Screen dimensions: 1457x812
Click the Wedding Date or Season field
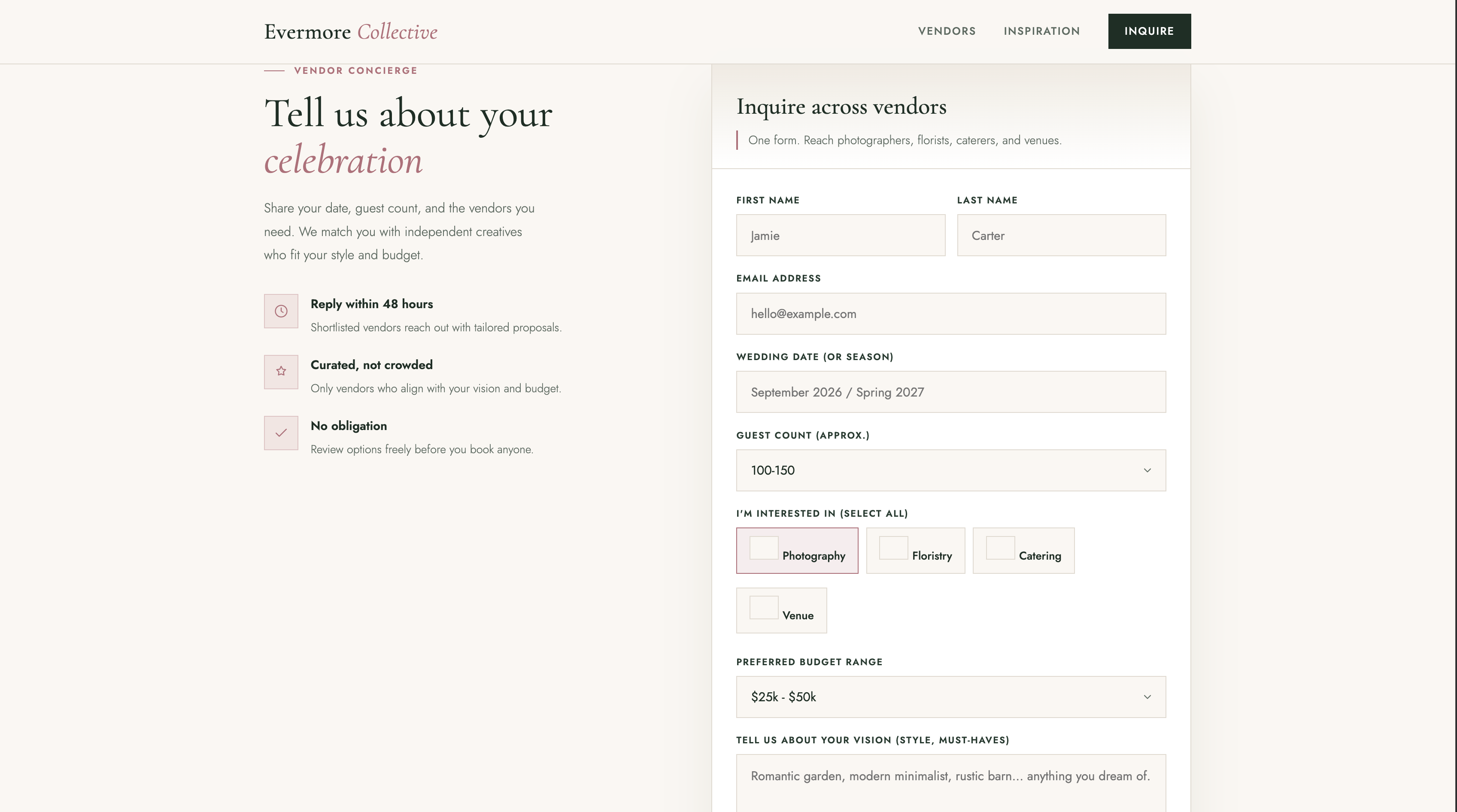951,392
